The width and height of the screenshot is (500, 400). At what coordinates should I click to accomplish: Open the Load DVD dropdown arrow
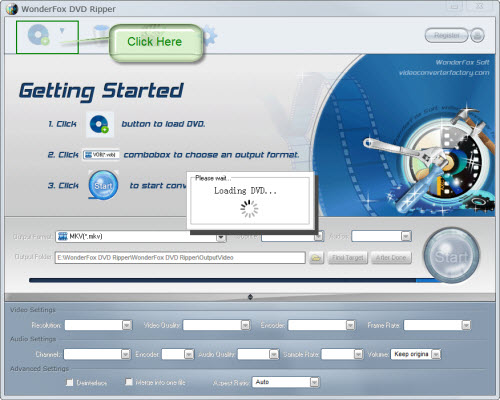(x=62, y=31)
